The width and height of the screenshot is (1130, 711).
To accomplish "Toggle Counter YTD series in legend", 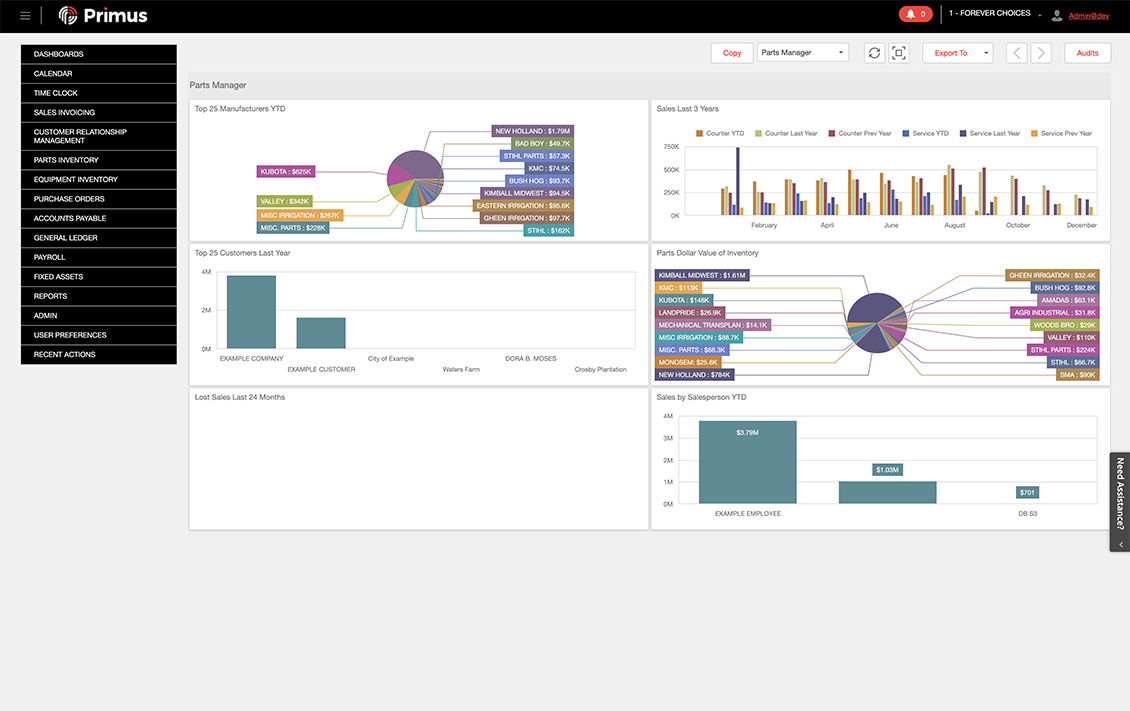I will 719,133.
